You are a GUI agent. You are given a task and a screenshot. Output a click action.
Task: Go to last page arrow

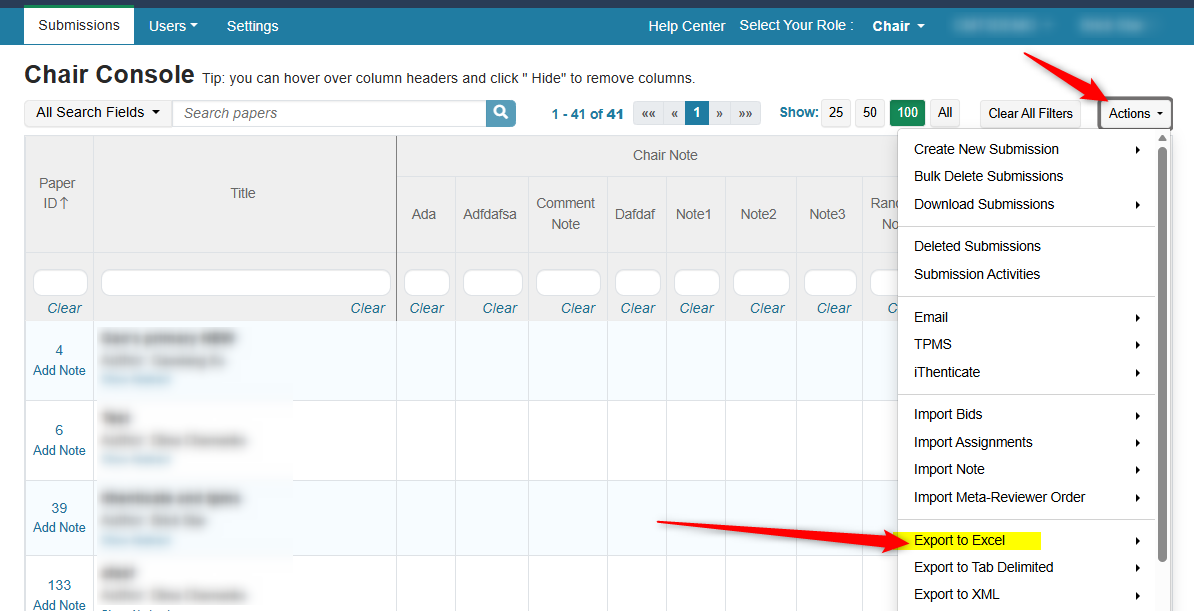point(745,113)
